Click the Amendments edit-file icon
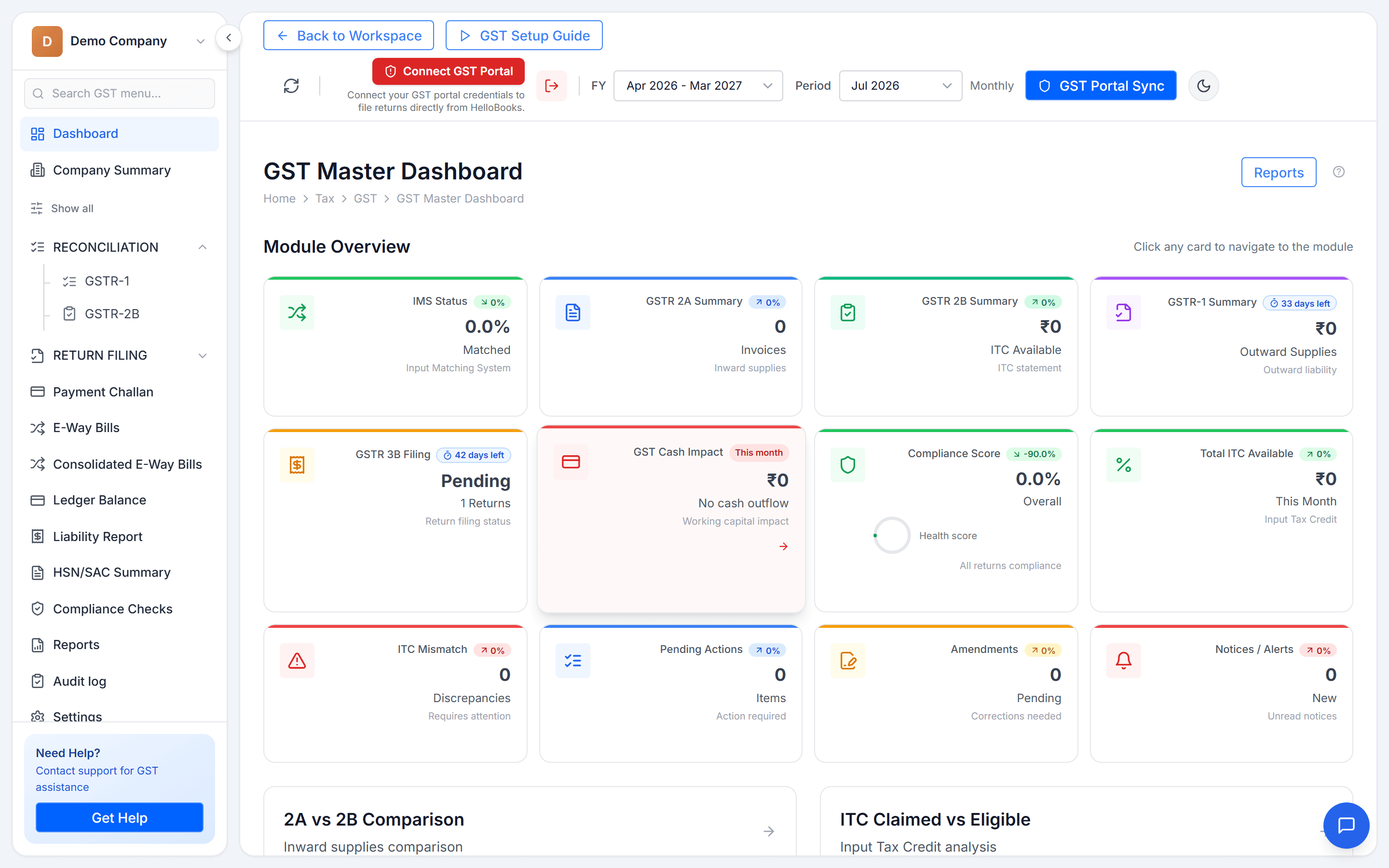Image resolution: width=1389 pixels, height=868 pixels. 848,661
